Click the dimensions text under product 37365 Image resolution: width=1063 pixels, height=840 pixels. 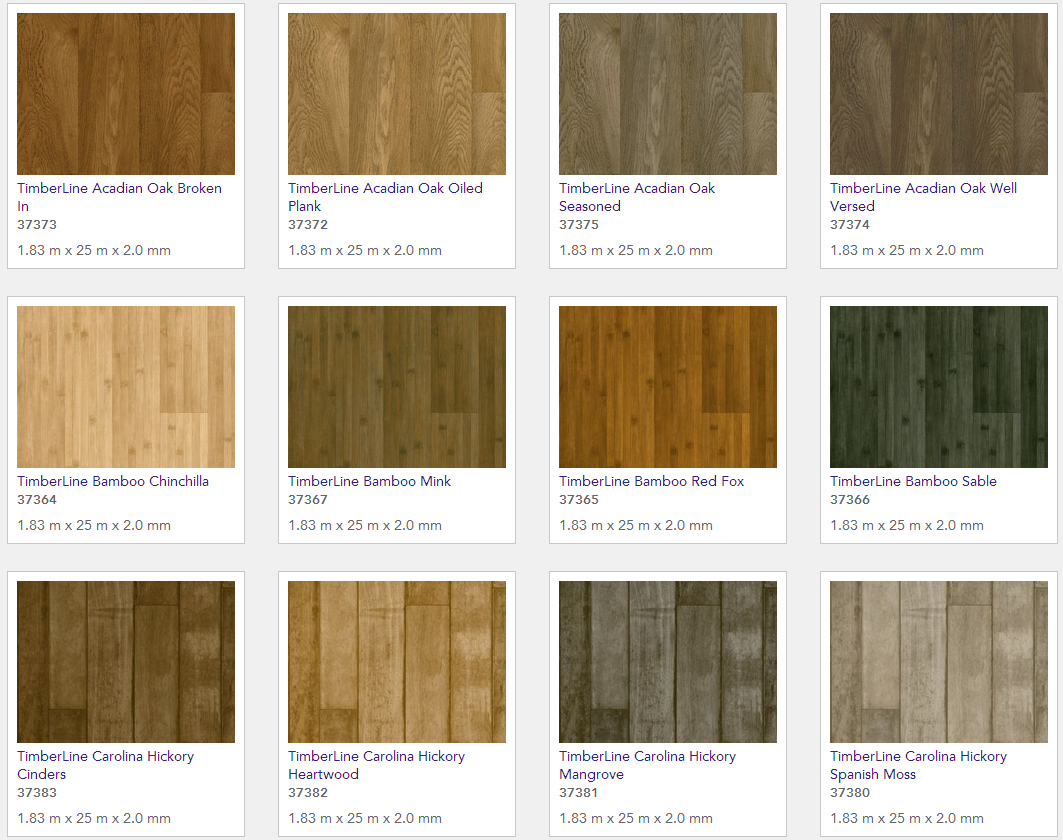click(636, 525)
